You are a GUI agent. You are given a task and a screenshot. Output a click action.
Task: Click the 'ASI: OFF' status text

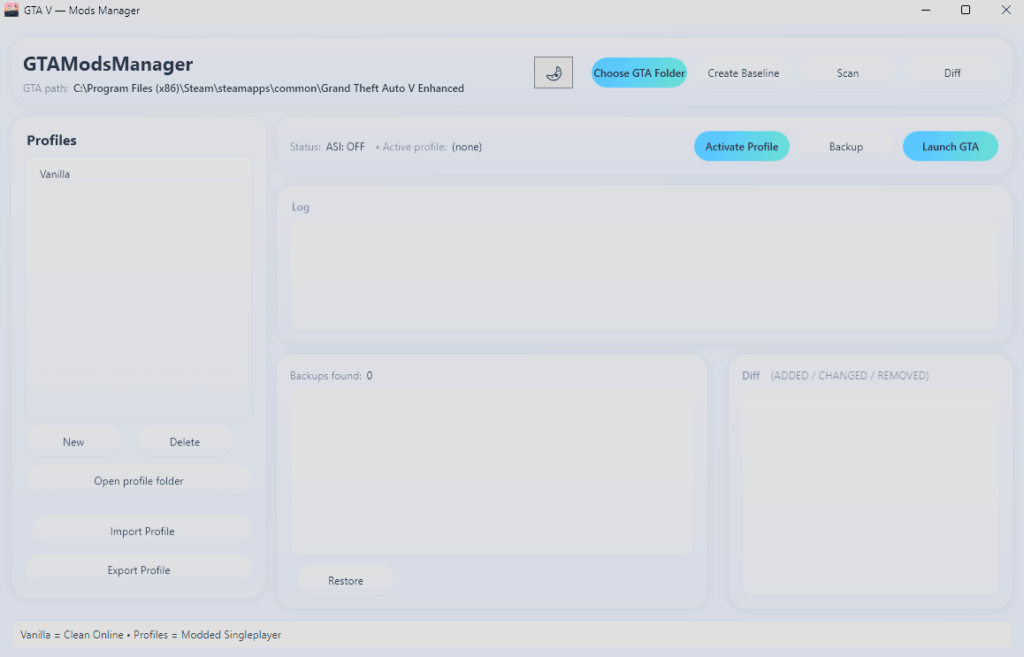[345, 147]
